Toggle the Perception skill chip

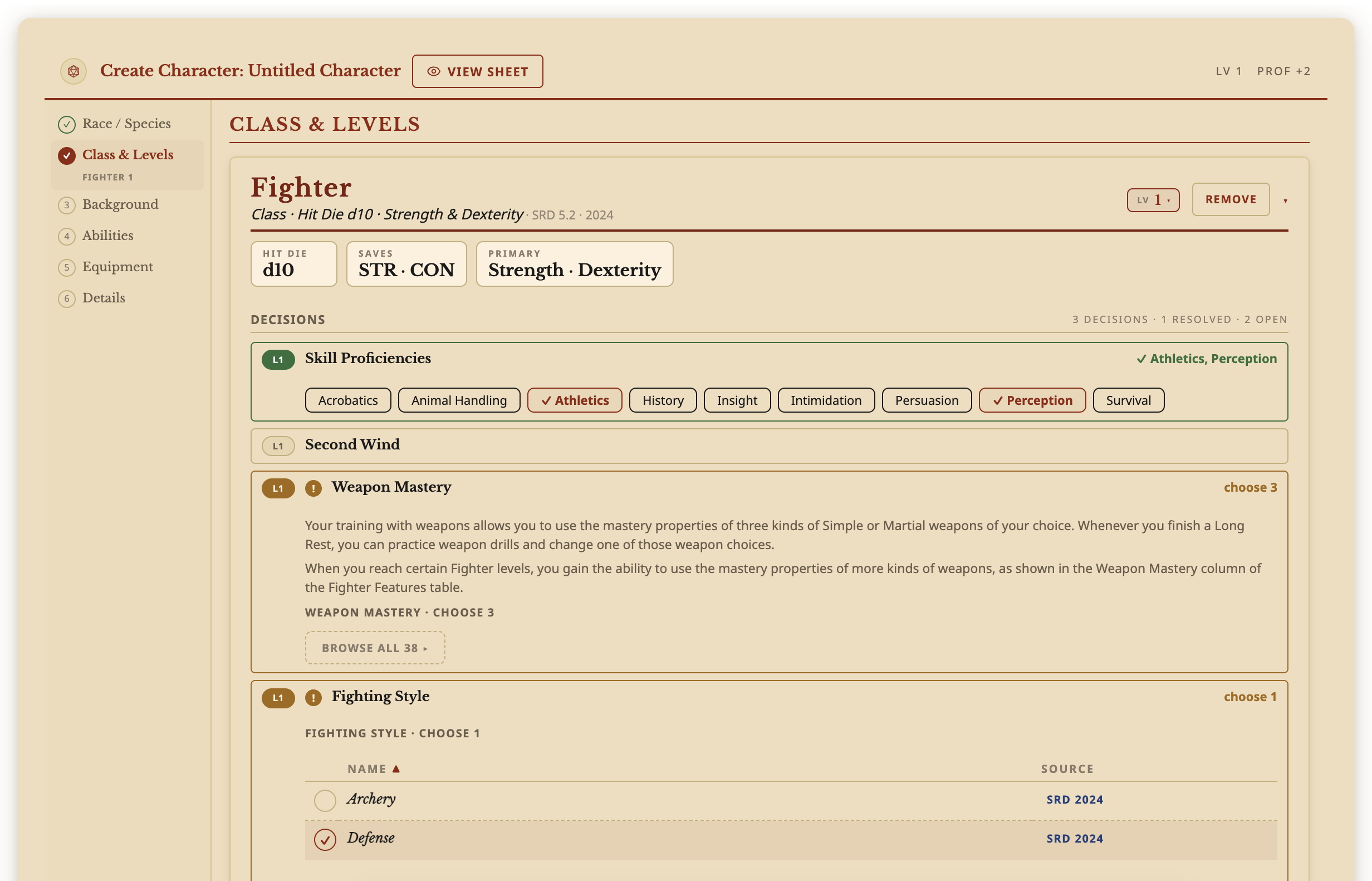point(1032,400)
